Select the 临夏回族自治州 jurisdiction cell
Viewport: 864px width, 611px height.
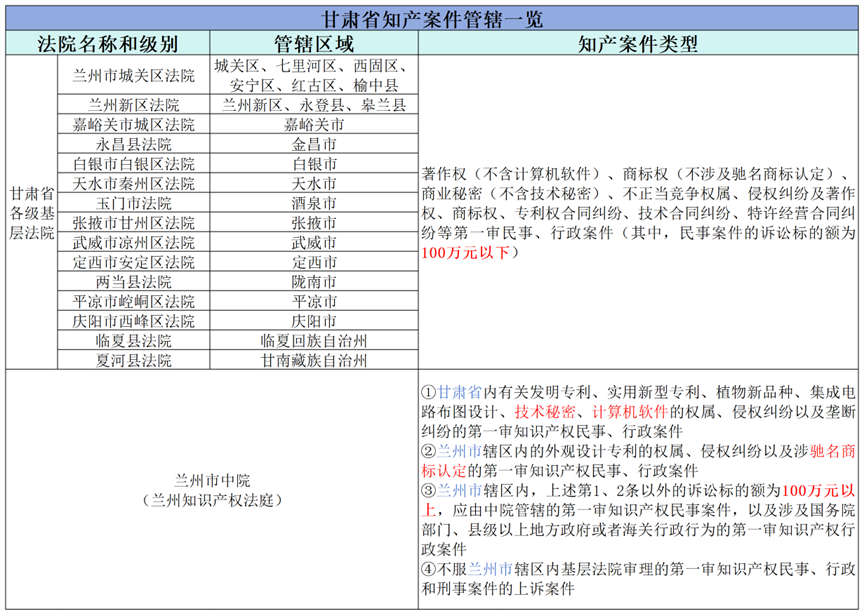click(313, 340)
